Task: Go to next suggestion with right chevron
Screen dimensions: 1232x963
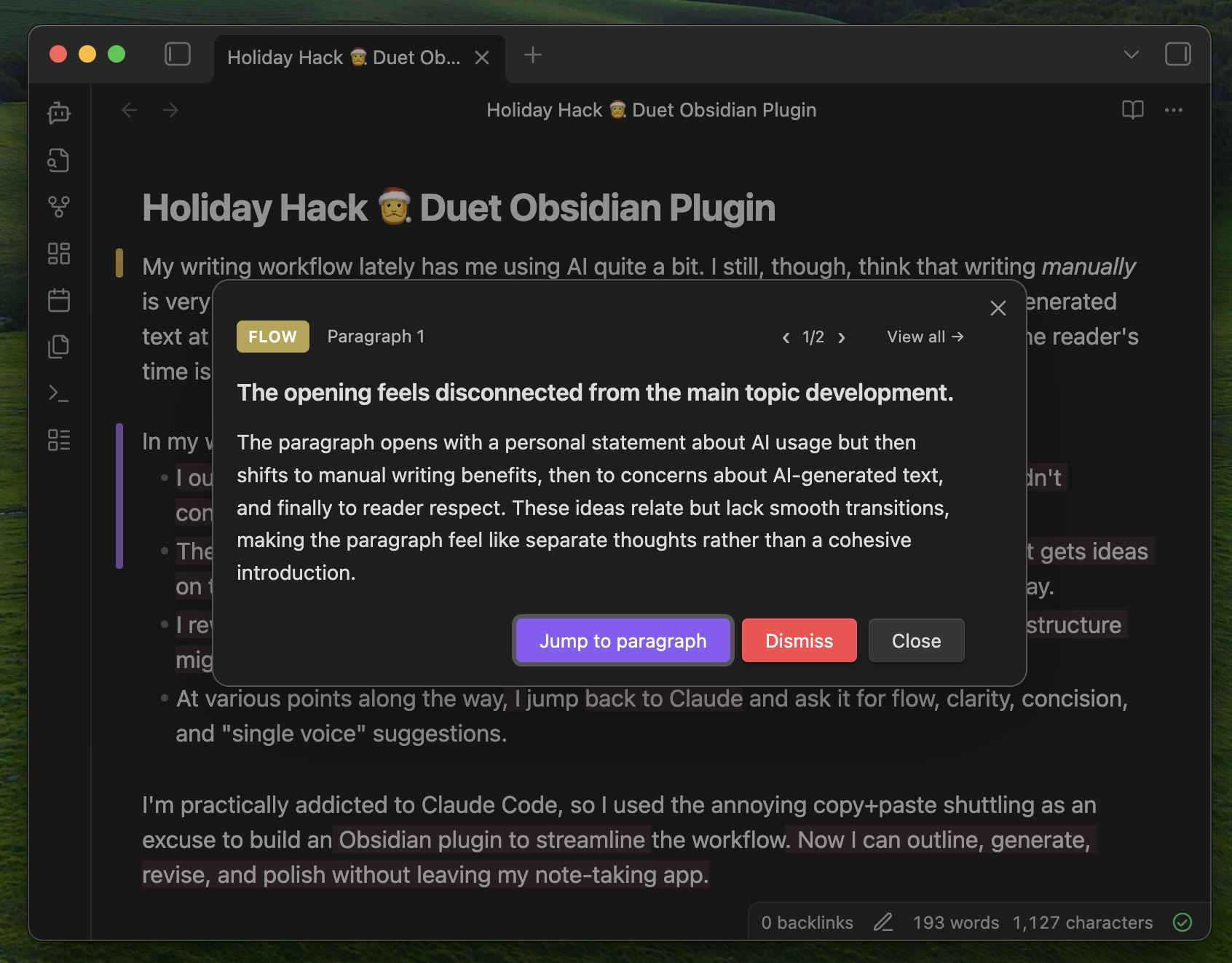Action: pos(842,337)
